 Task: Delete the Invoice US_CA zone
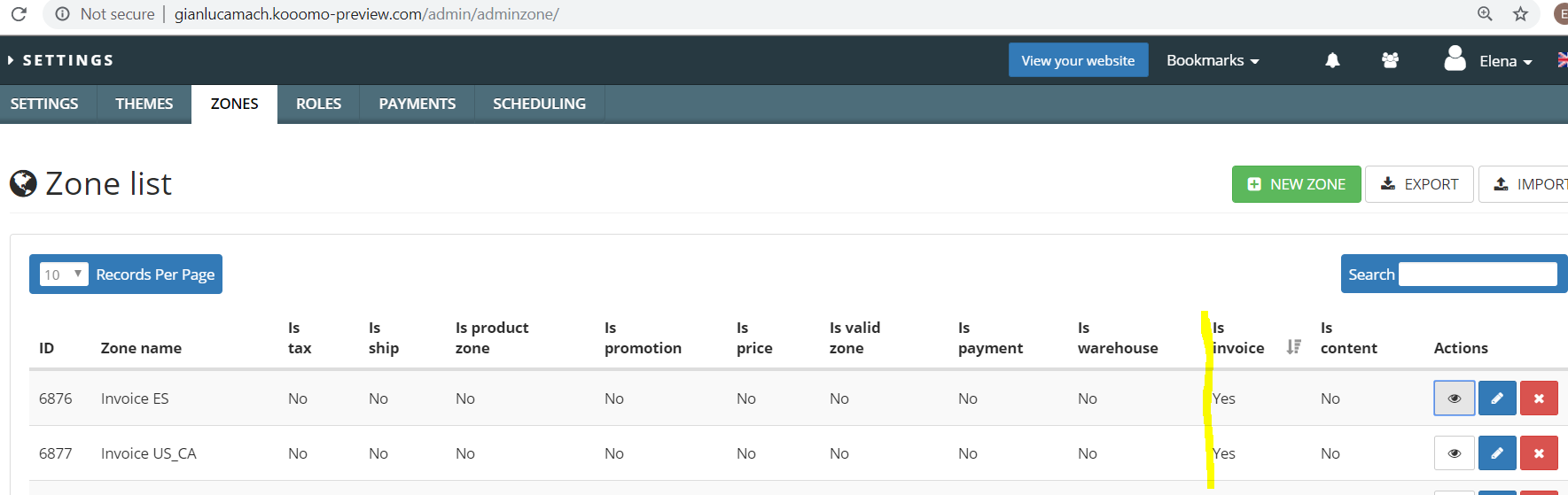(x=1539, y=453)
